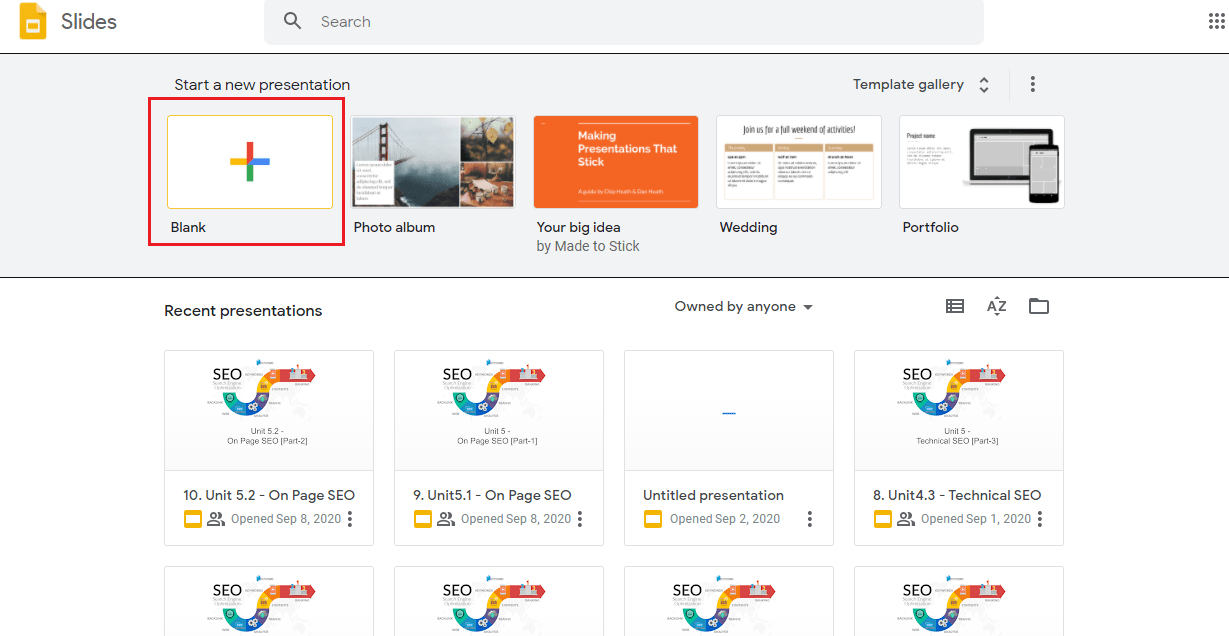Click the shared people icon under 8. Unit4.3
The height and width of the screenshot is (636, 1229).
[906, 519]
